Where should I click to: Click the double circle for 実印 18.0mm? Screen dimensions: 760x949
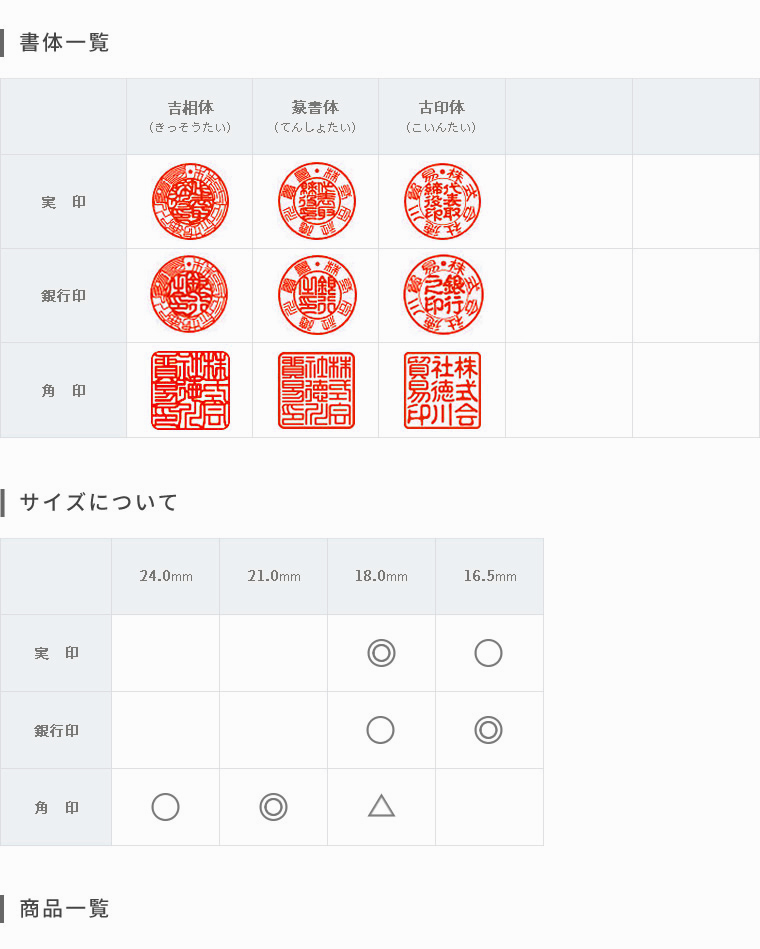pos(381,653)
